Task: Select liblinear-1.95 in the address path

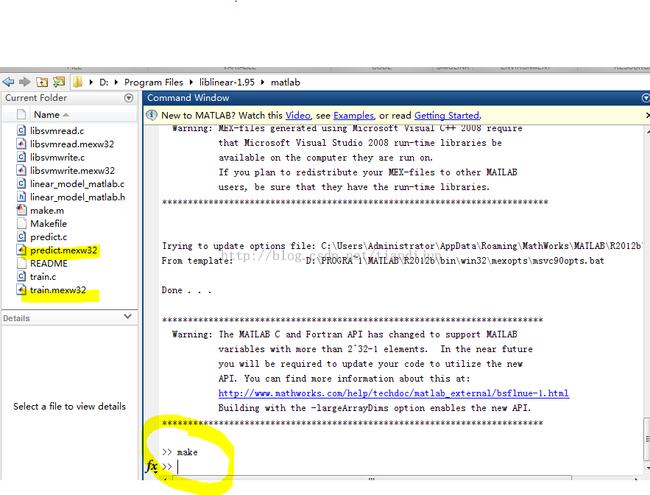Action: [227, 82]
